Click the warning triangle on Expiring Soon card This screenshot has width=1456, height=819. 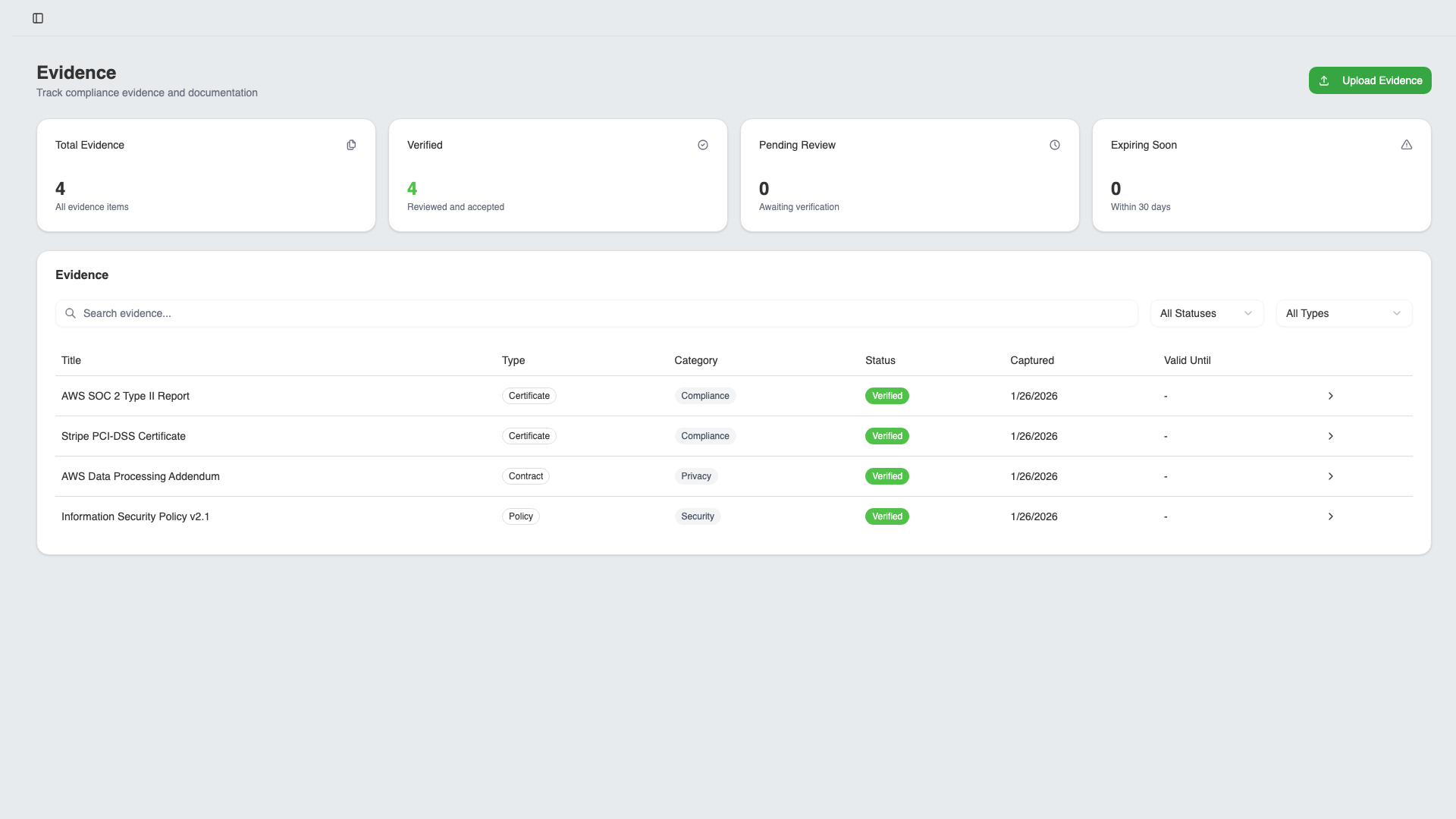(x=1407, y=144)
